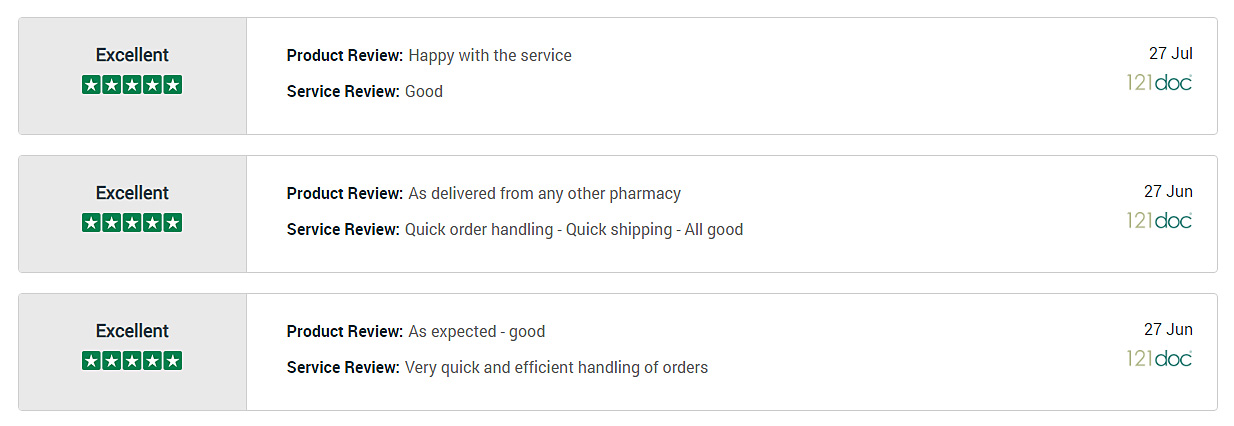Click the five stars beside 'As delivered from any other pharmacy'
This screenshot has height=426, width=1234.
pos(132,223)
